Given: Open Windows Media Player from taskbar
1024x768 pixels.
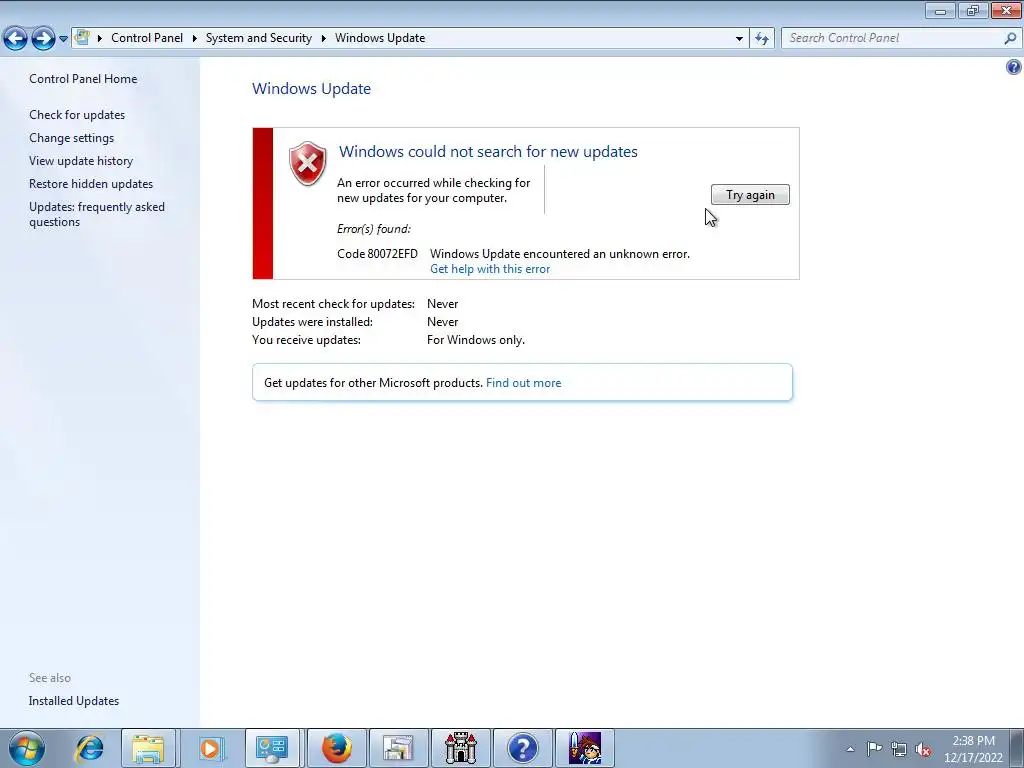Looking at the screenshot, I should point(210,748).
